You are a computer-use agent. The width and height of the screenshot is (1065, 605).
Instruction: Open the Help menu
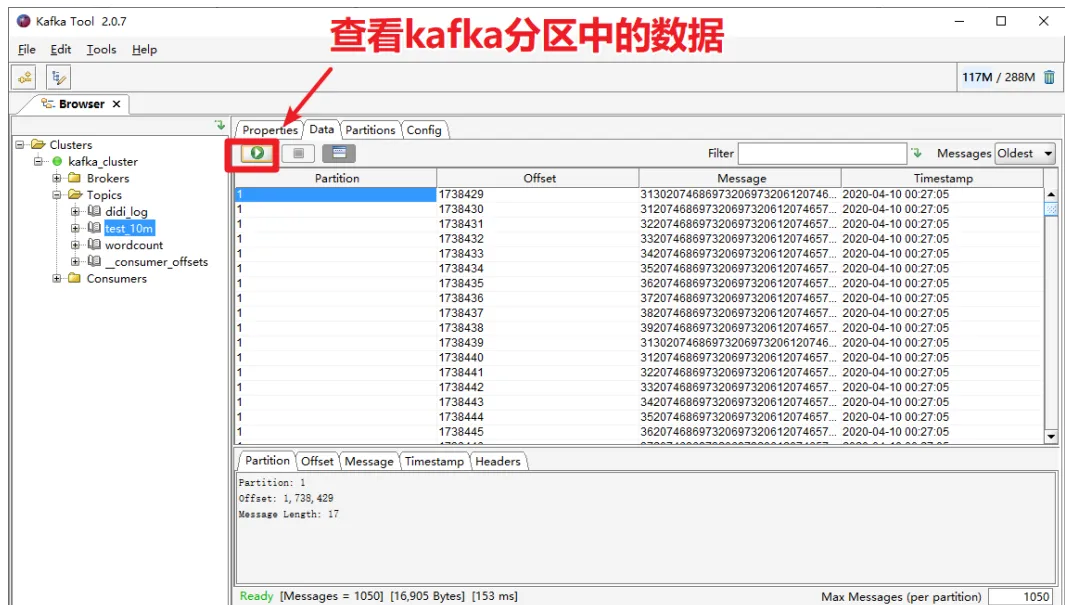(x=144, y=50)
